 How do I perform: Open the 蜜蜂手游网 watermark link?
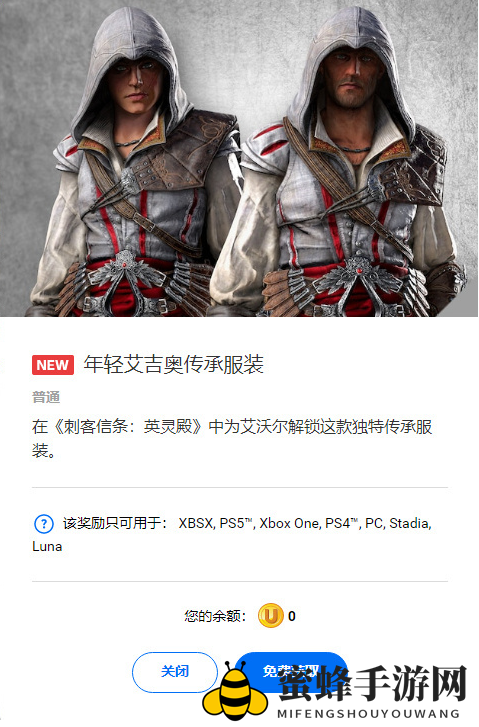372,683
